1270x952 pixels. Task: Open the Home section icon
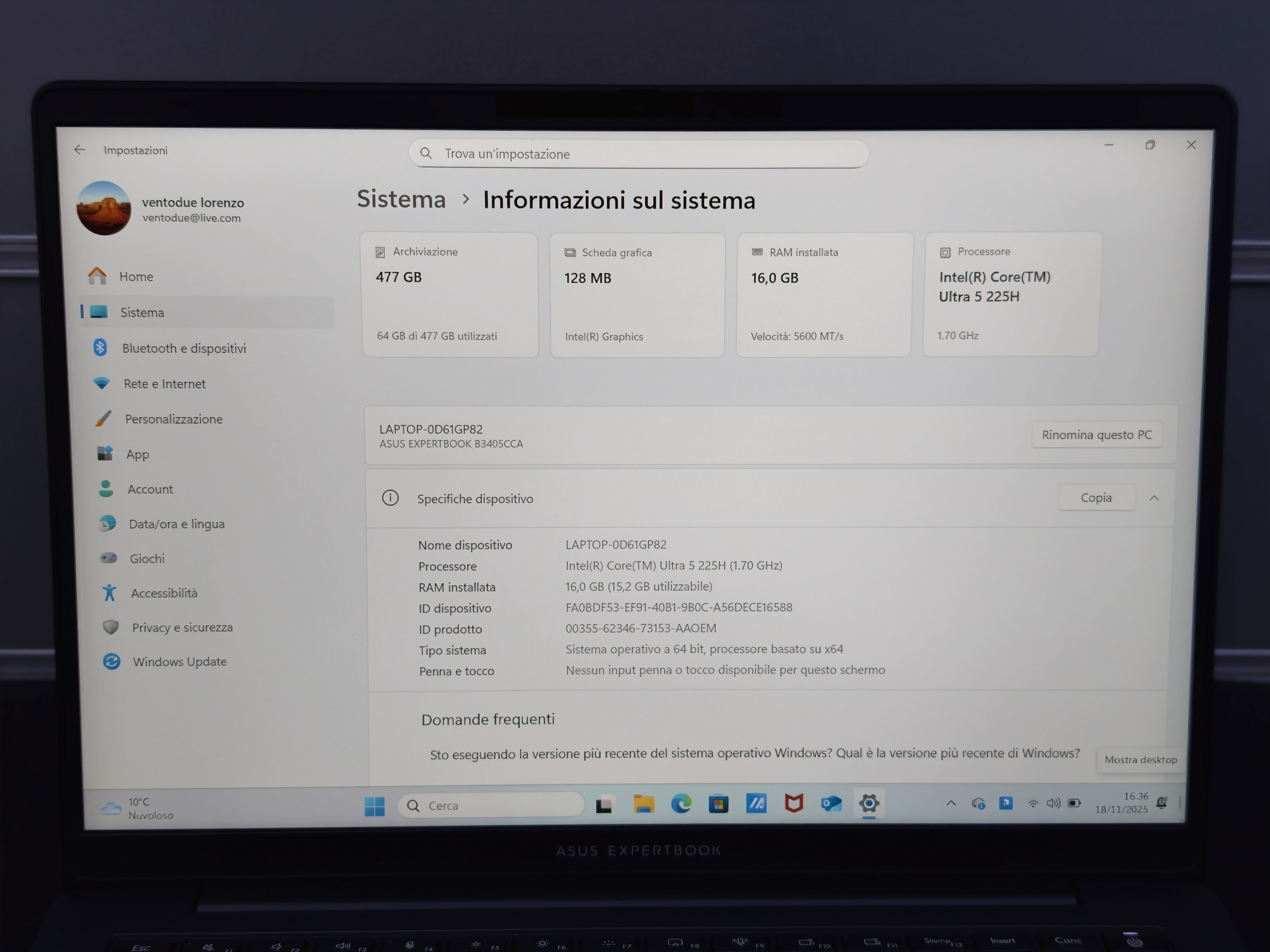[x=98, y=276]
